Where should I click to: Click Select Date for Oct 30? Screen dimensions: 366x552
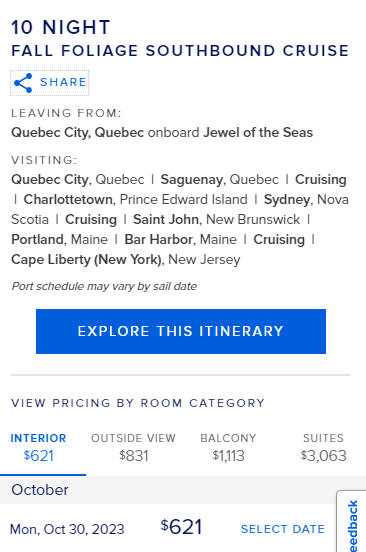coord(283,529)
